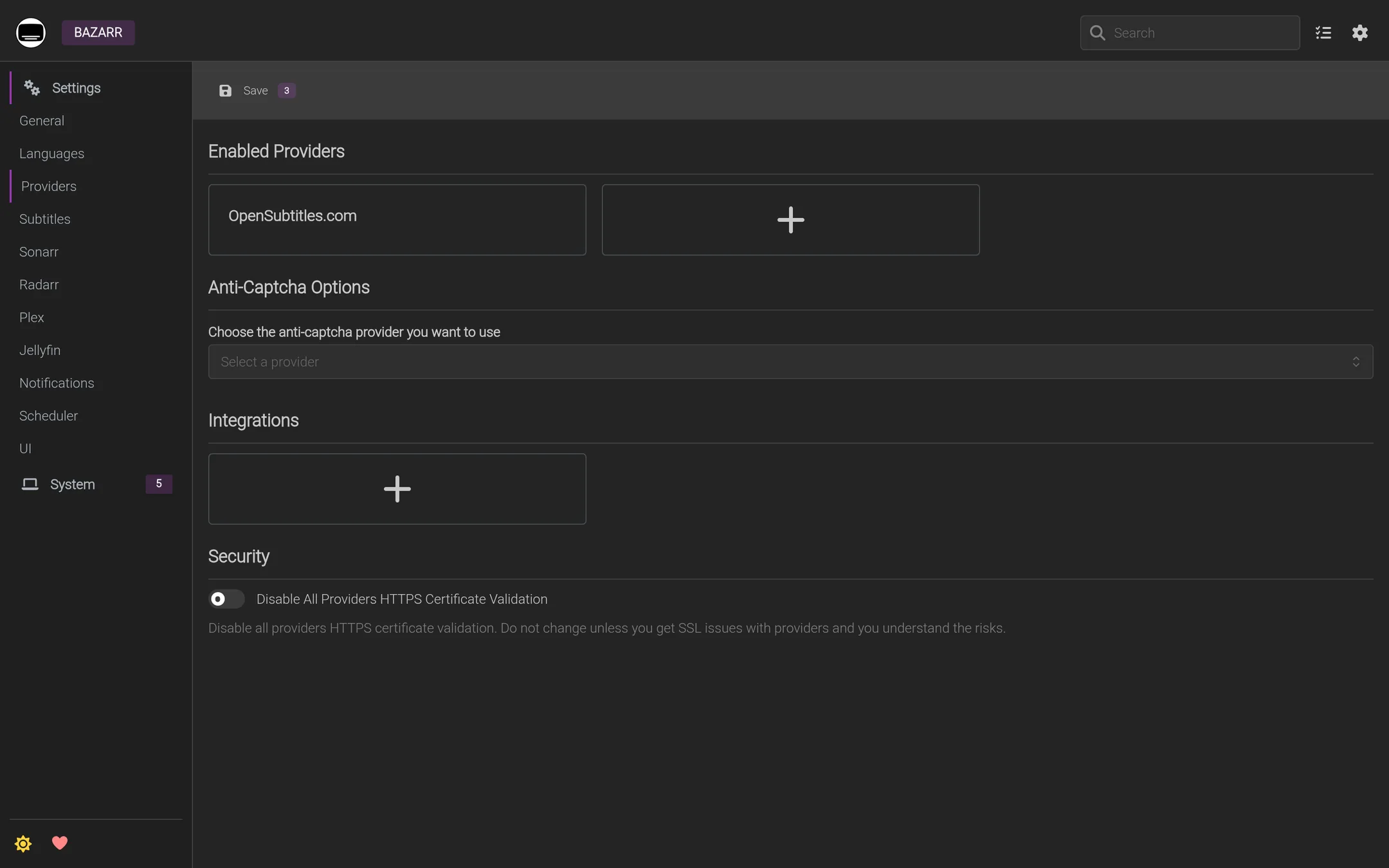The width and height of the screenshot is (1389, 868).
Task: Click the gear icon in top bar
Action: click(x=1360, y=33)
